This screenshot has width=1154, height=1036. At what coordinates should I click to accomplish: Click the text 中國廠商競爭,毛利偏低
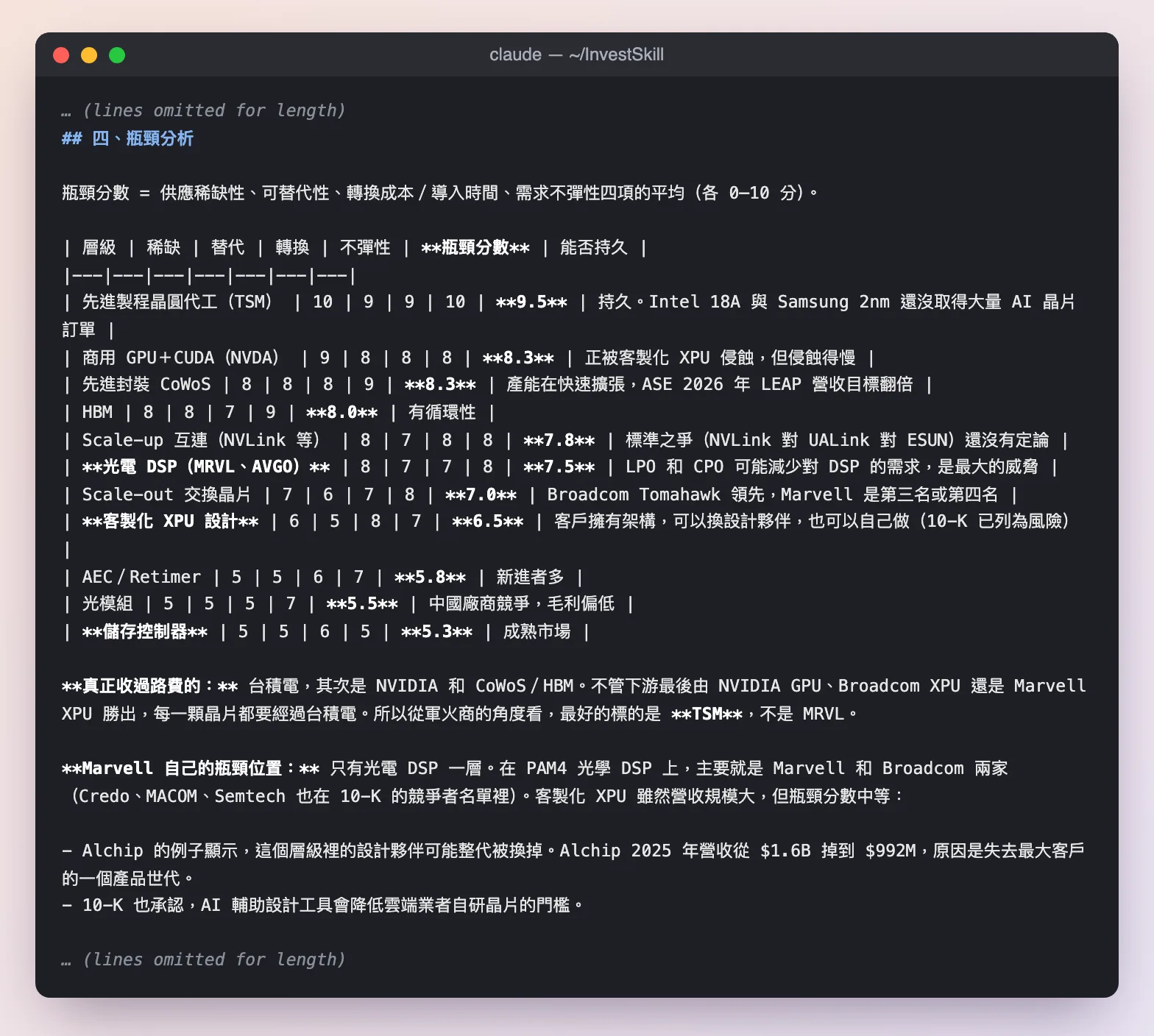pos(522,603)
